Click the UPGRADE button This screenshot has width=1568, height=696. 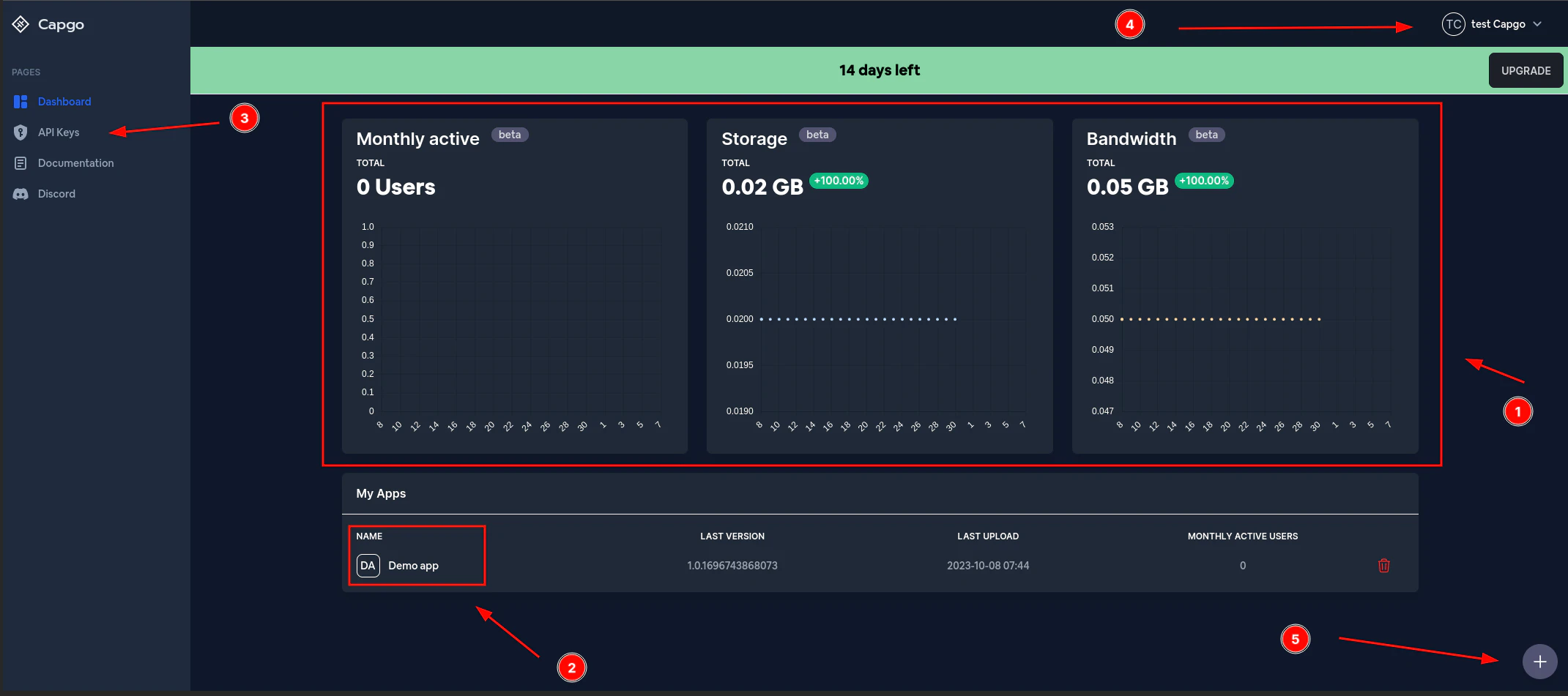1526,71
